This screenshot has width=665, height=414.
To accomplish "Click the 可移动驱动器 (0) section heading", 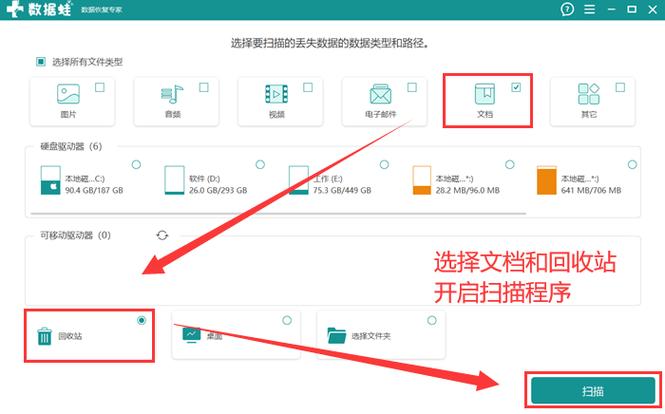I will (x=75, y=235).
